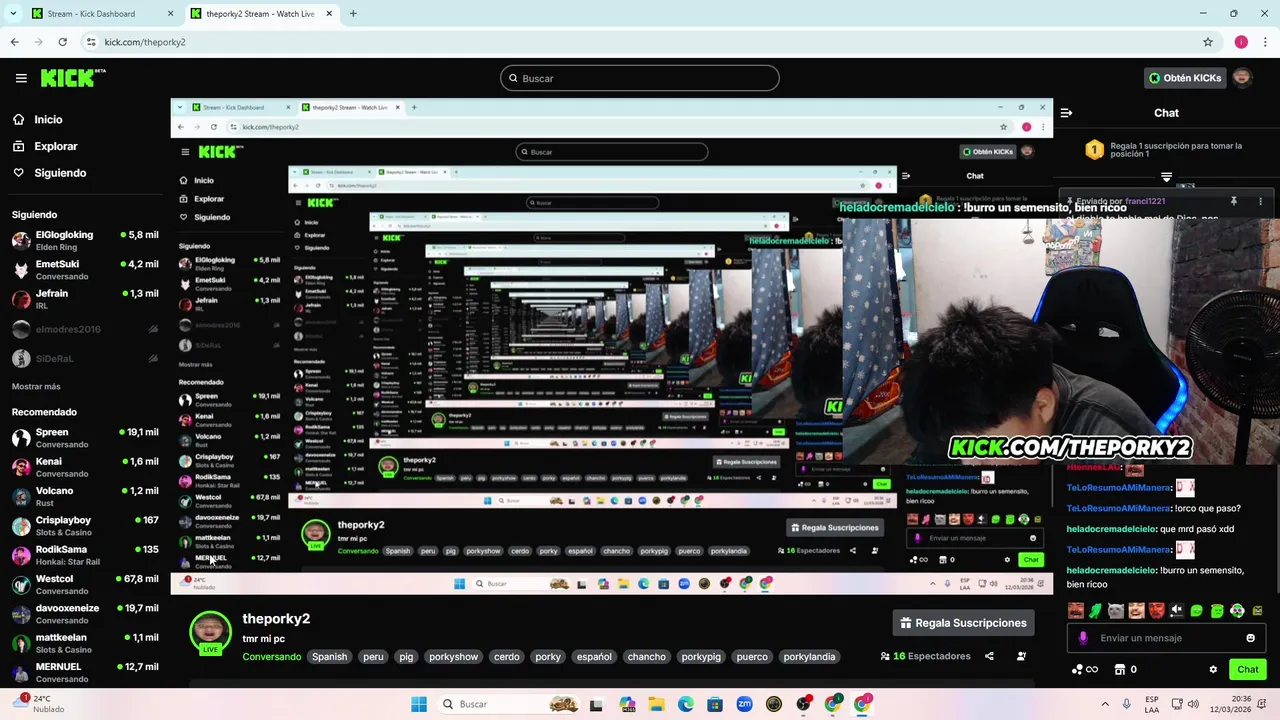The height and width of the screenshot is (720, 1280).
Task: Select the porkyshow tag
Action: click(453, 657)
